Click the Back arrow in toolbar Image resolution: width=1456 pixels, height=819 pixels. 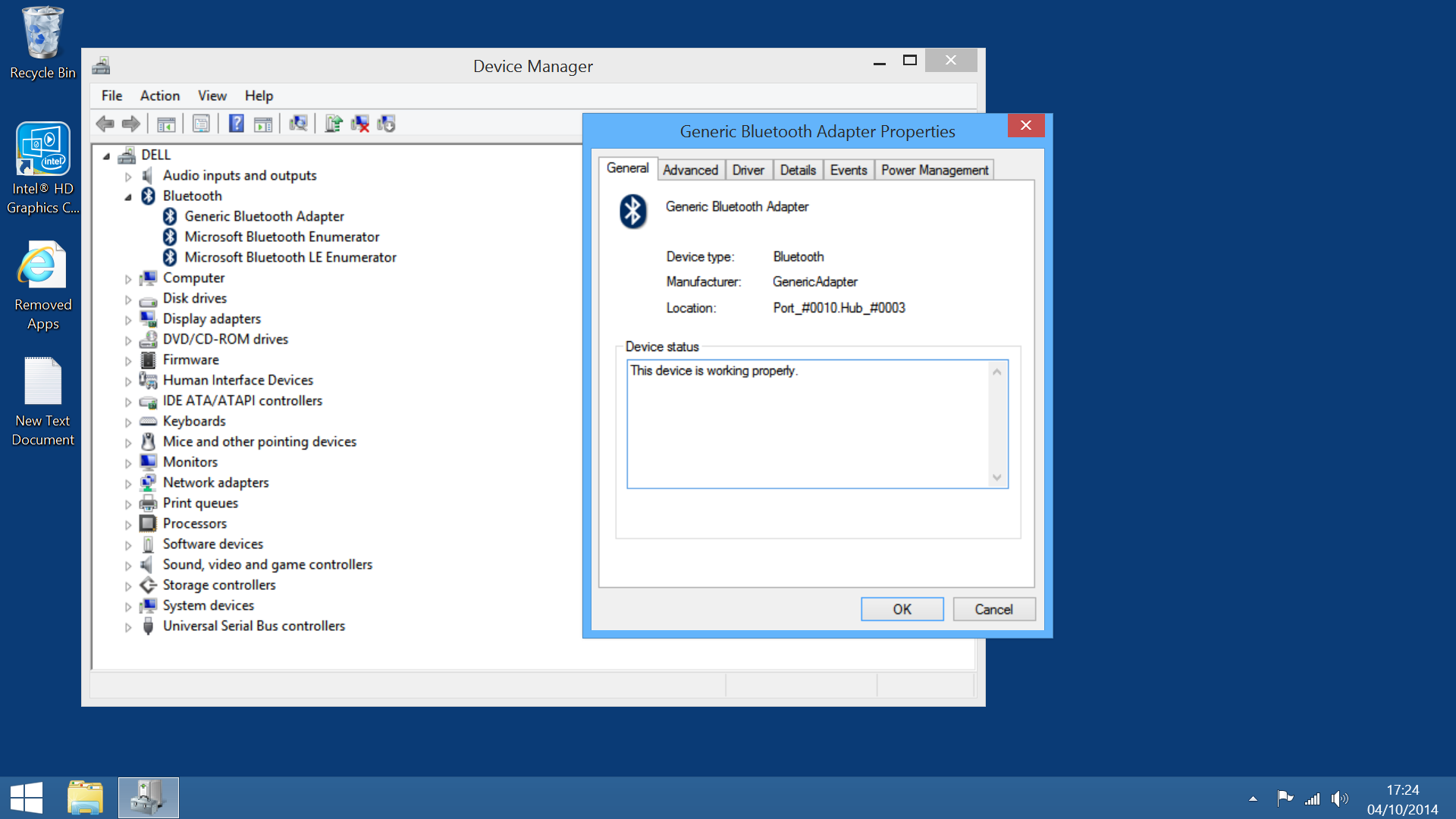pos(105,124)
